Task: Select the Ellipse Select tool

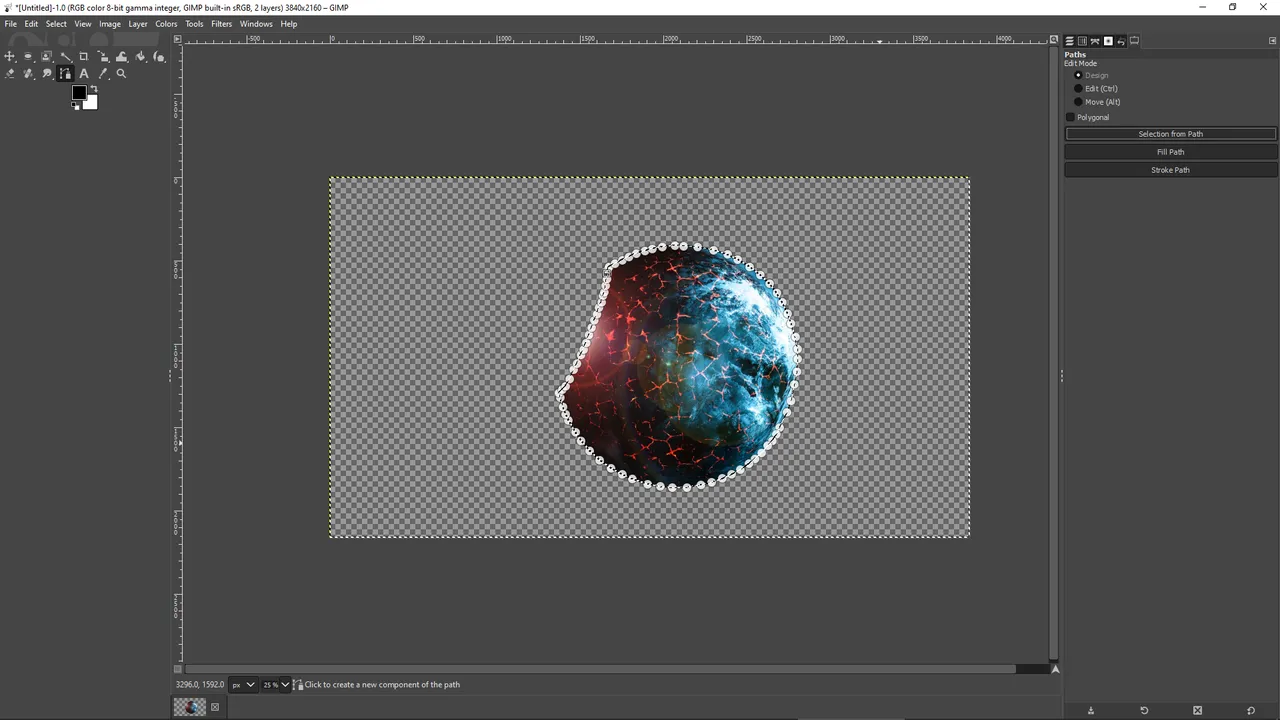Action: pos(28,56)
